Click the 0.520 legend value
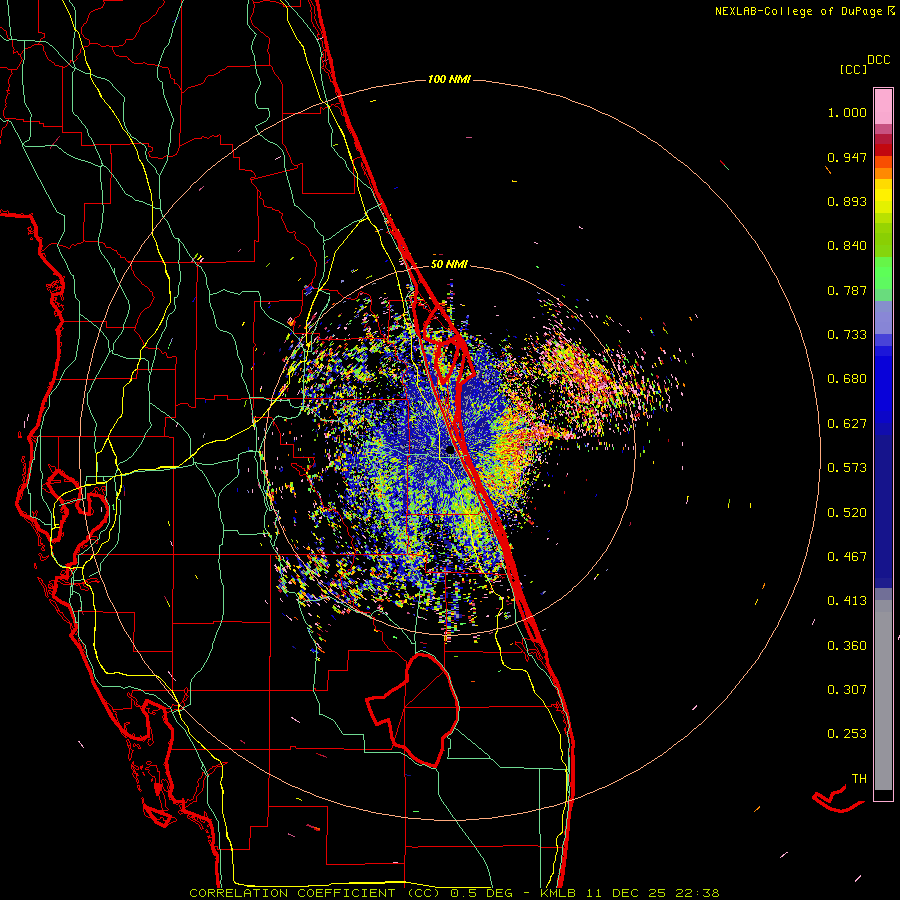Viewport: 900px width, 900px height. tap(847, 513)
